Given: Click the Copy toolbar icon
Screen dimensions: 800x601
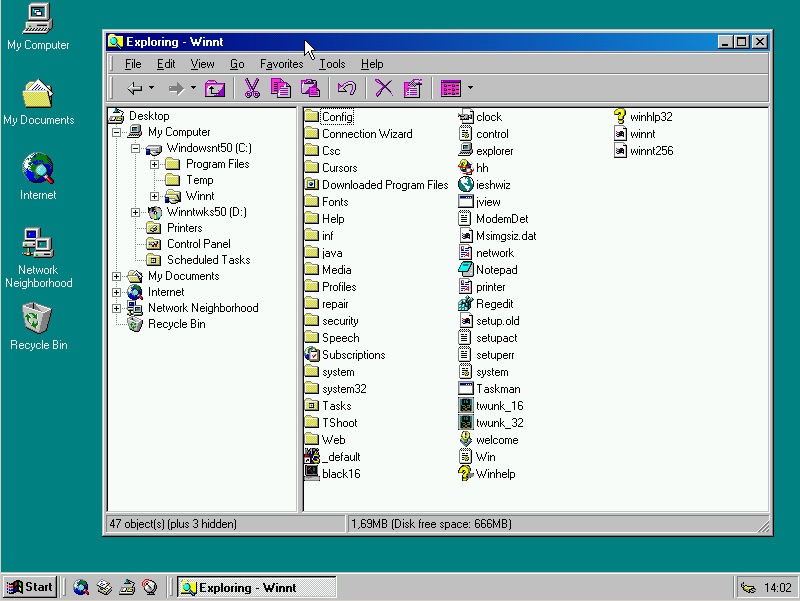Looking at the screenshot, I should [x=281, y=88].
